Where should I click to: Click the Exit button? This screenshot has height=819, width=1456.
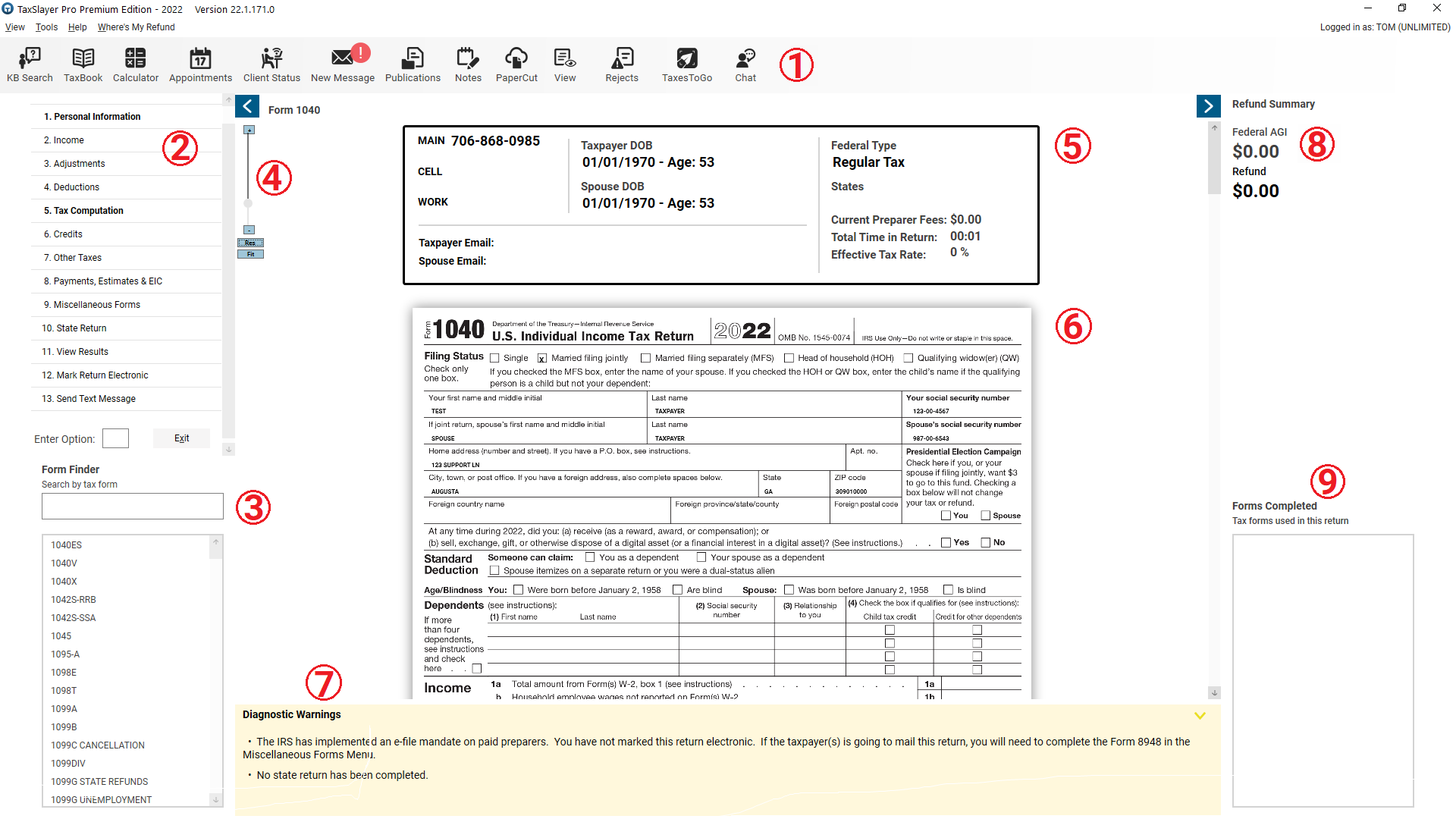(181, 438)
